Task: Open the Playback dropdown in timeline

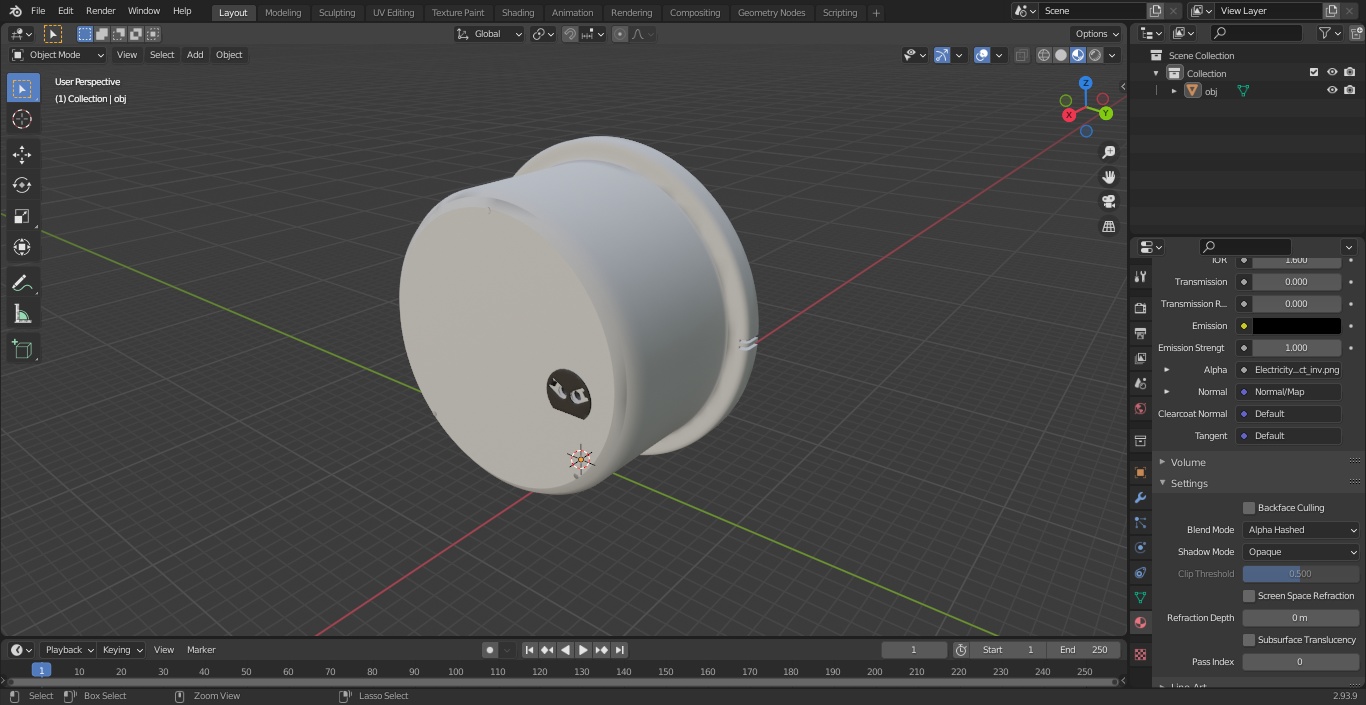Action: (x=68, y=650)
